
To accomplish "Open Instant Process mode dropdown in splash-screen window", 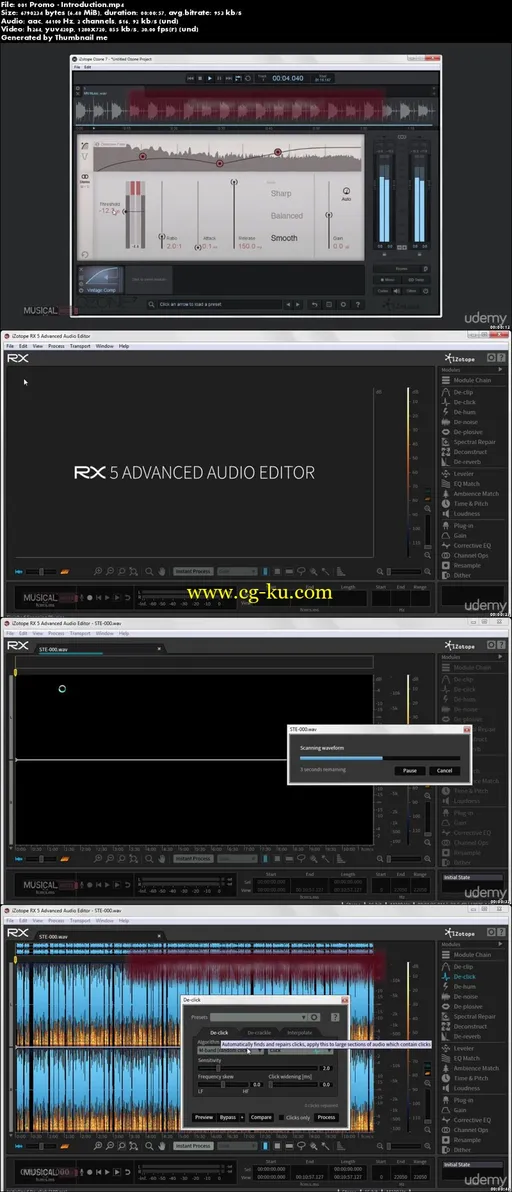I will pos(237,571).
